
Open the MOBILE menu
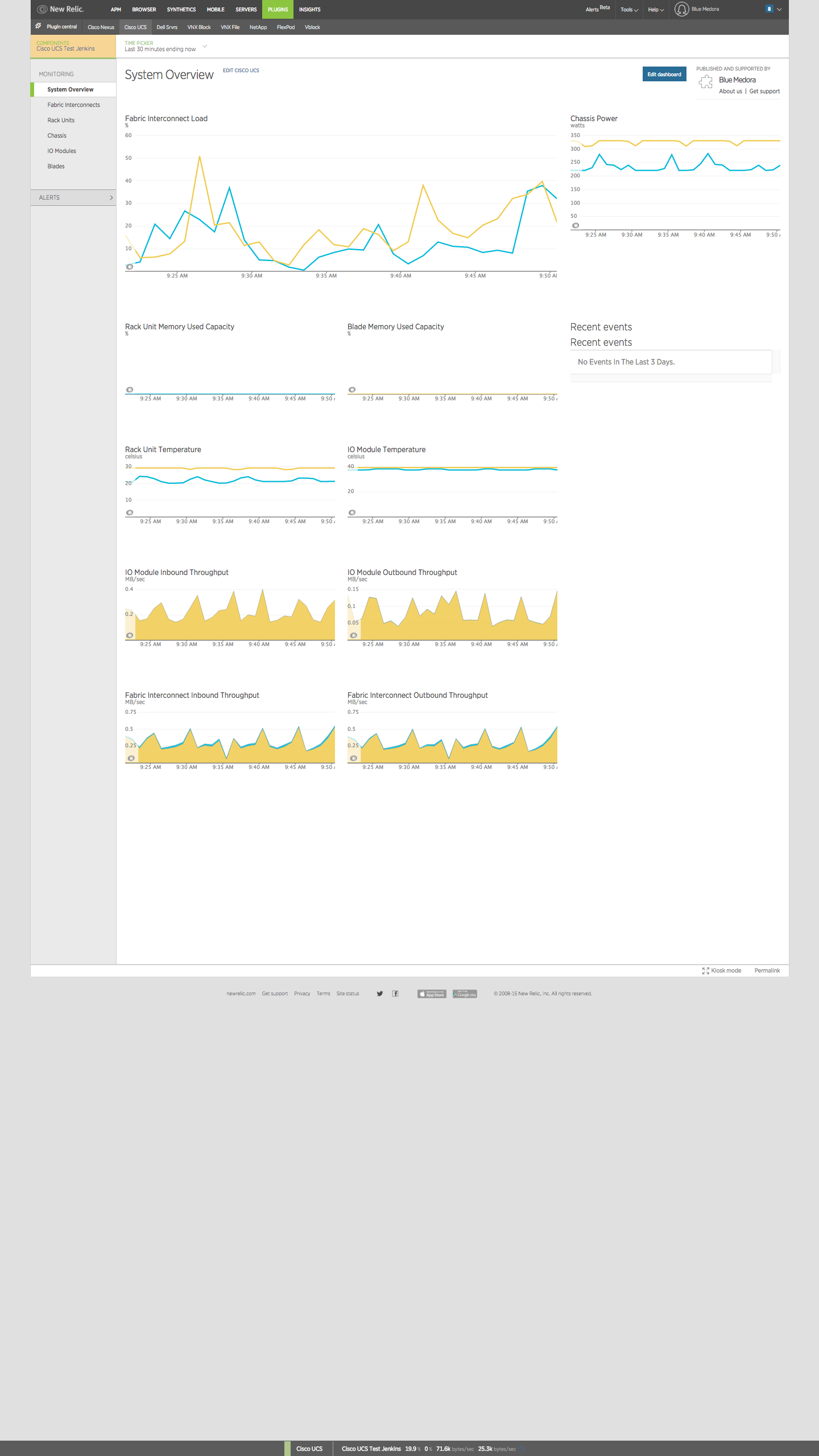(216, 10)
